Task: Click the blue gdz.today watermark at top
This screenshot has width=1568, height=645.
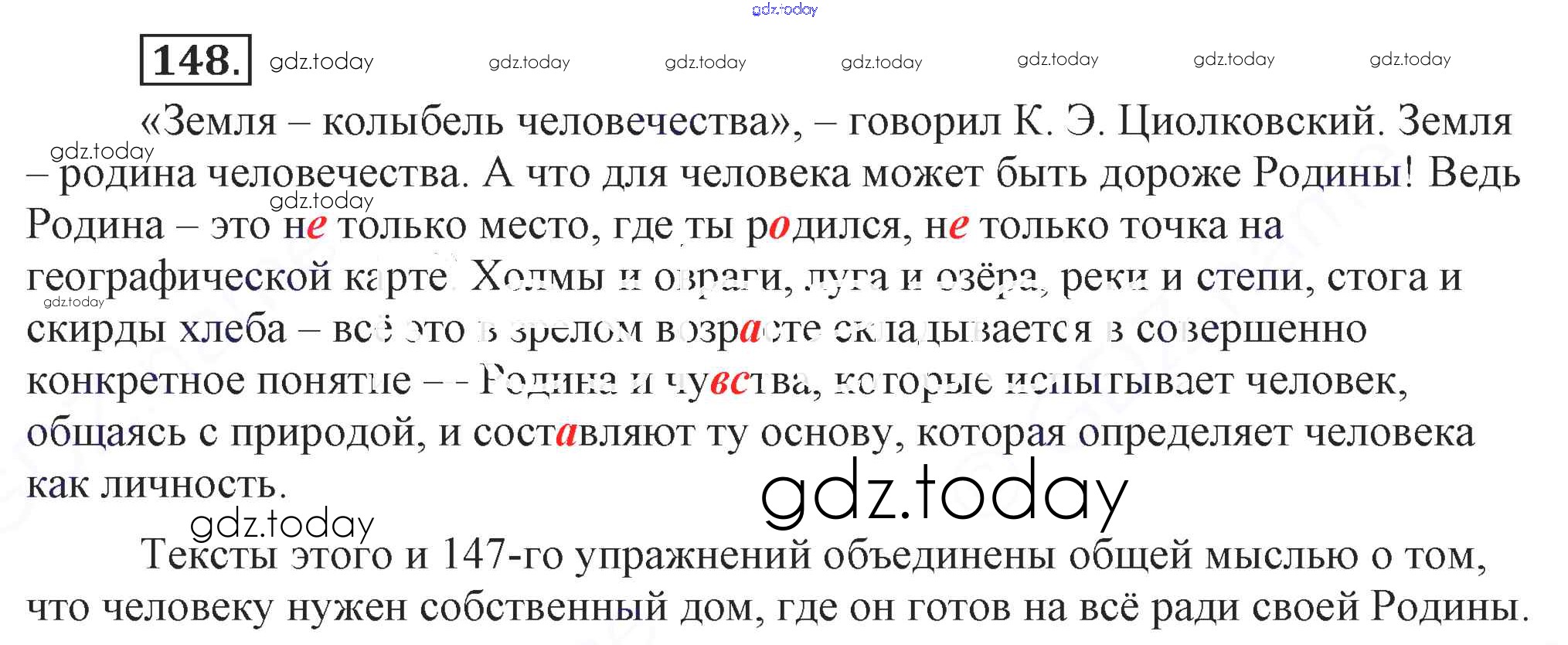Action: point(784,9)
